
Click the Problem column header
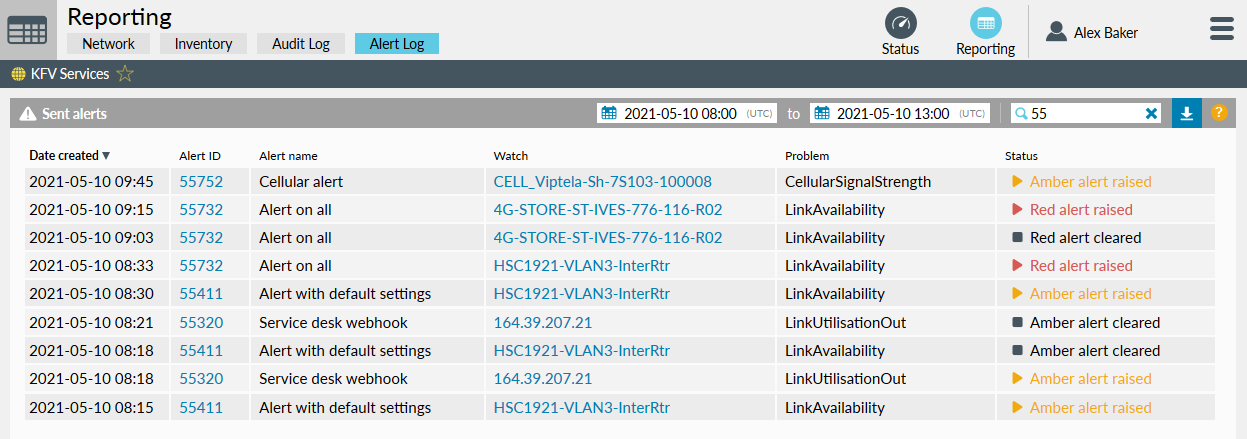click(807, 156)
